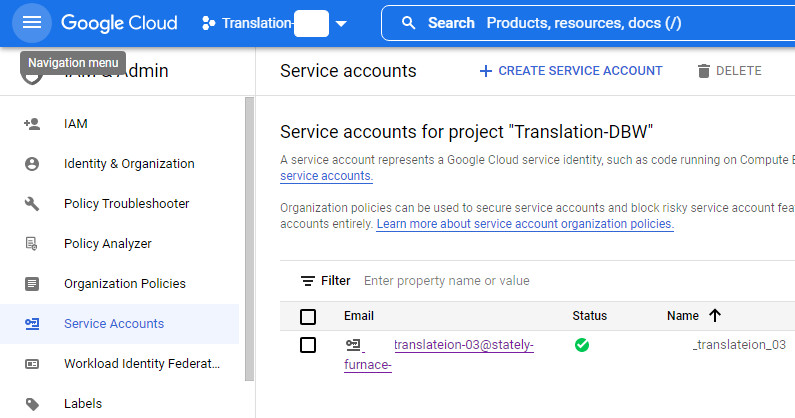Click the trash can Delete icon

[x=704, y=71]
